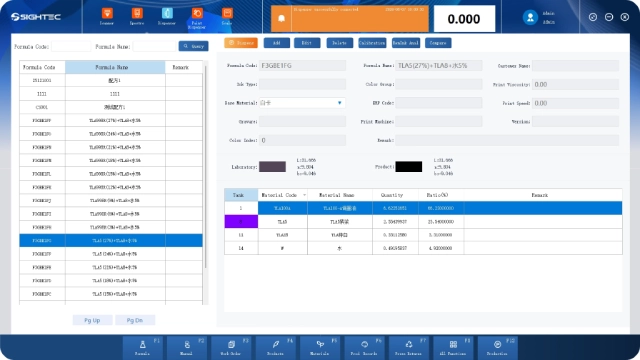
Task: Select the first formula row 25121001
Action: (111, 80)
